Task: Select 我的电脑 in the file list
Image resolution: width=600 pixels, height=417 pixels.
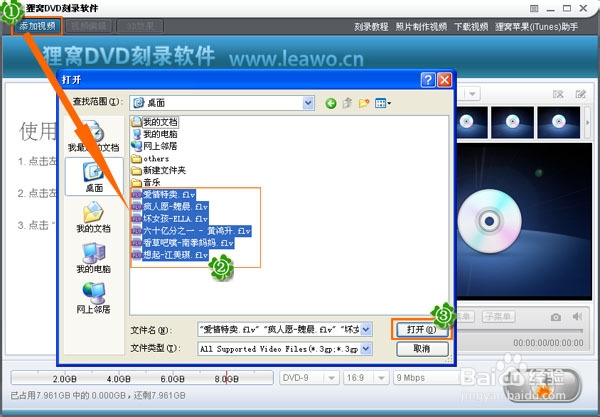Action: coord(155,134)
